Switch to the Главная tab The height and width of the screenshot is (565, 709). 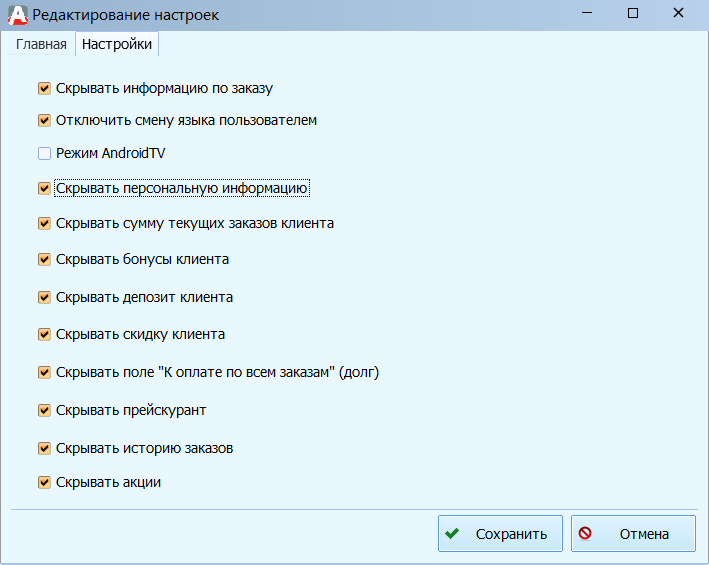coord(41,44)
